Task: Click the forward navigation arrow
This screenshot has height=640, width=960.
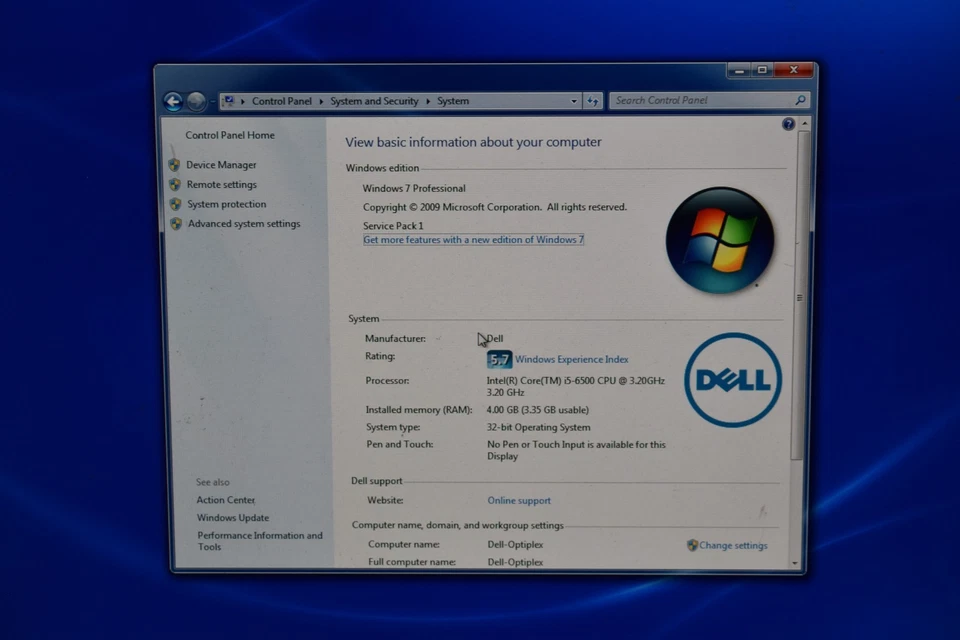Action: pos(196,101)
